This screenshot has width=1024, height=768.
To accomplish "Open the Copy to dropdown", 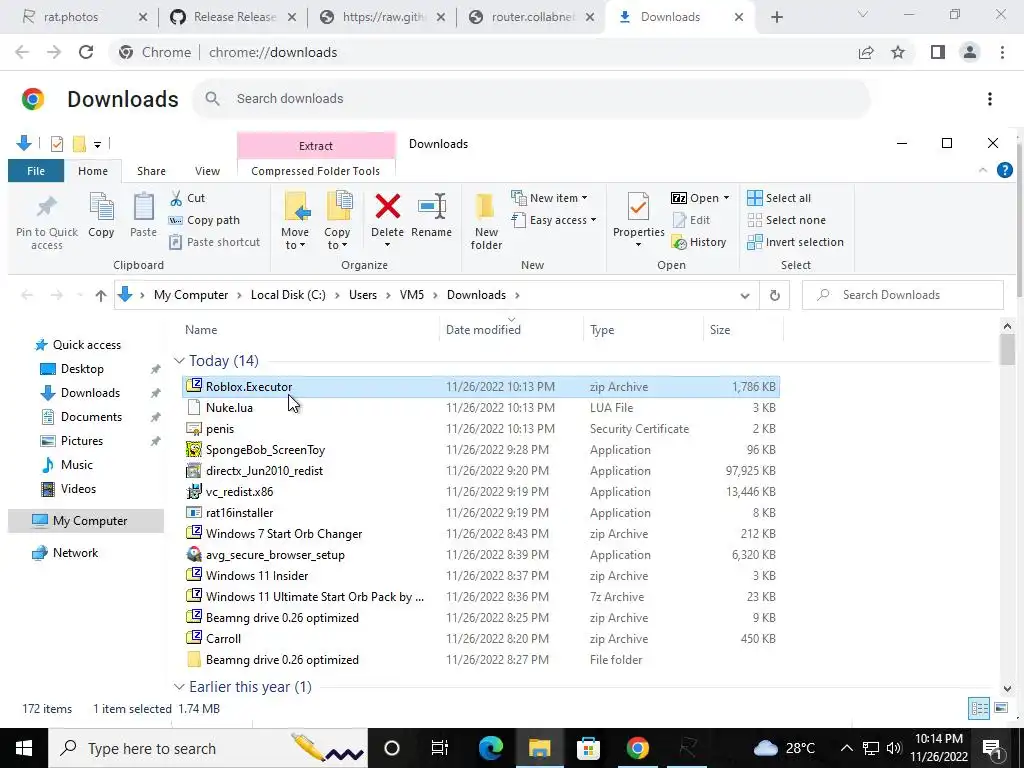I will pos(337,238).
